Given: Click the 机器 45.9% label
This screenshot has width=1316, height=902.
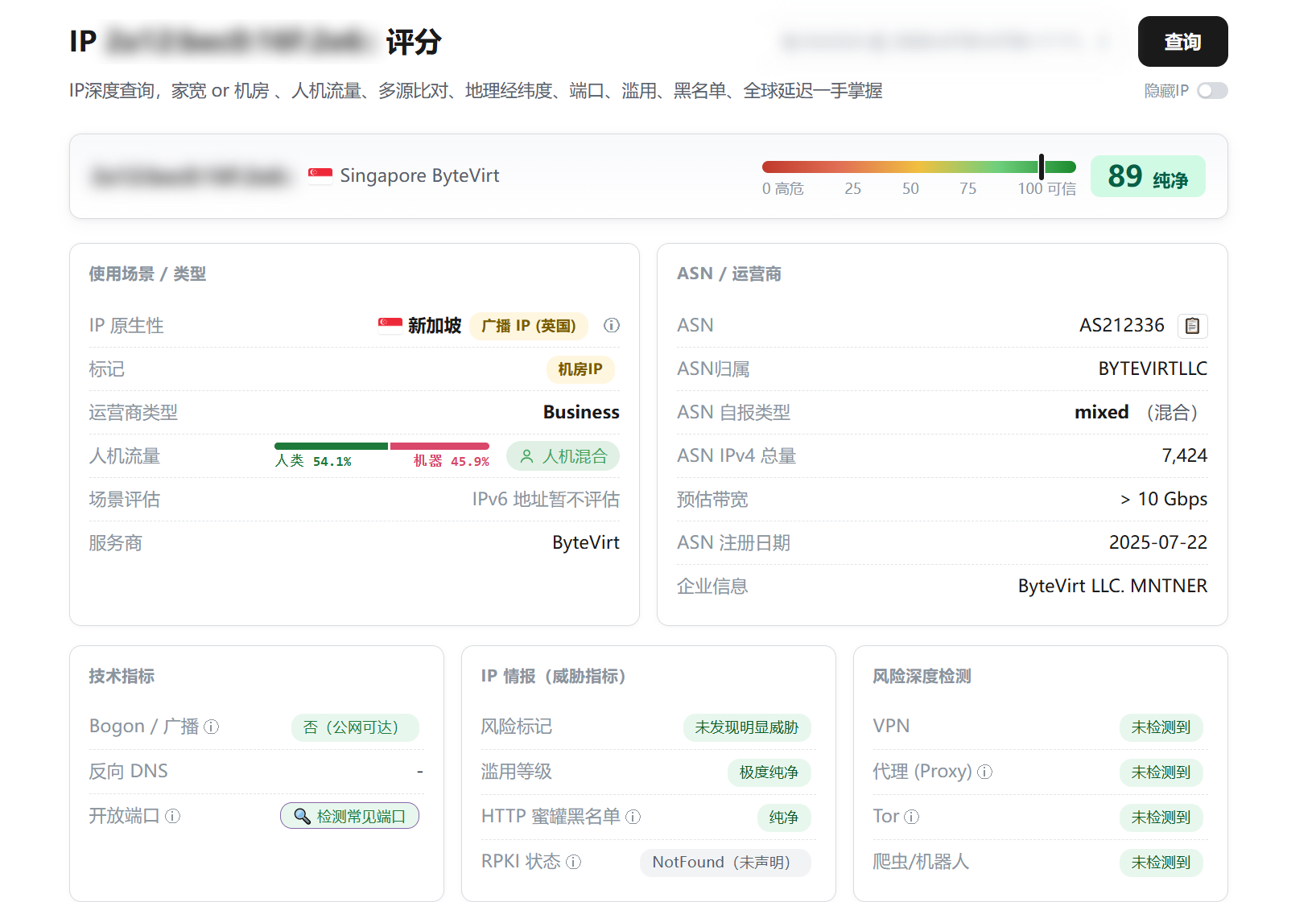Looking at the screenshot, I should pyautogui.click(x=452, y=461).
